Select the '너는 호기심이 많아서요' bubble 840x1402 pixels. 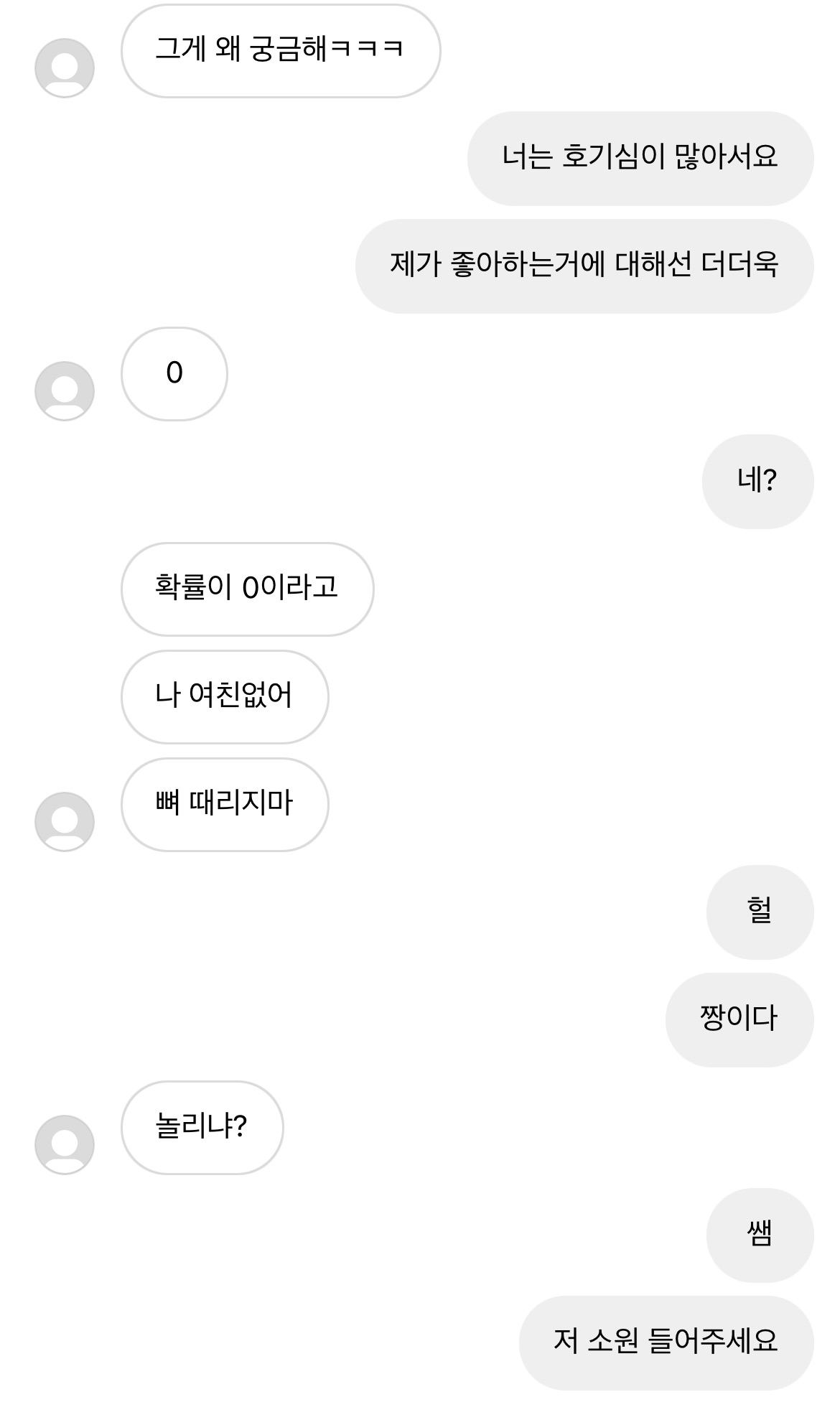click(x=640, y=158)
